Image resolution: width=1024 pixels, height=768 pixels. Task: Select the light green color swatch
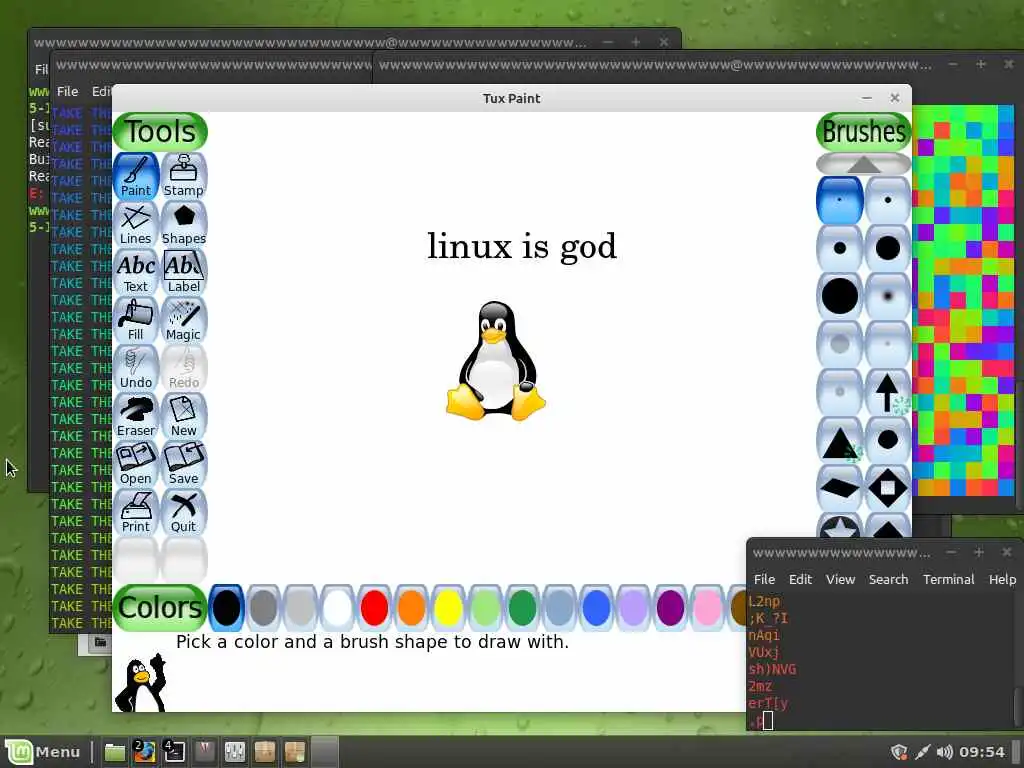[485, 608]
